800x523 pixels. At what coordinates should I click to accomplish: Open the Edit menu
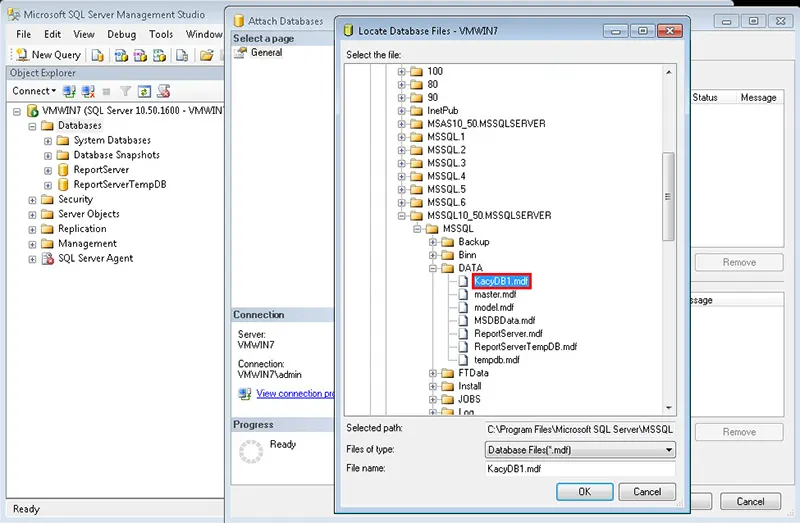point(52,34)
